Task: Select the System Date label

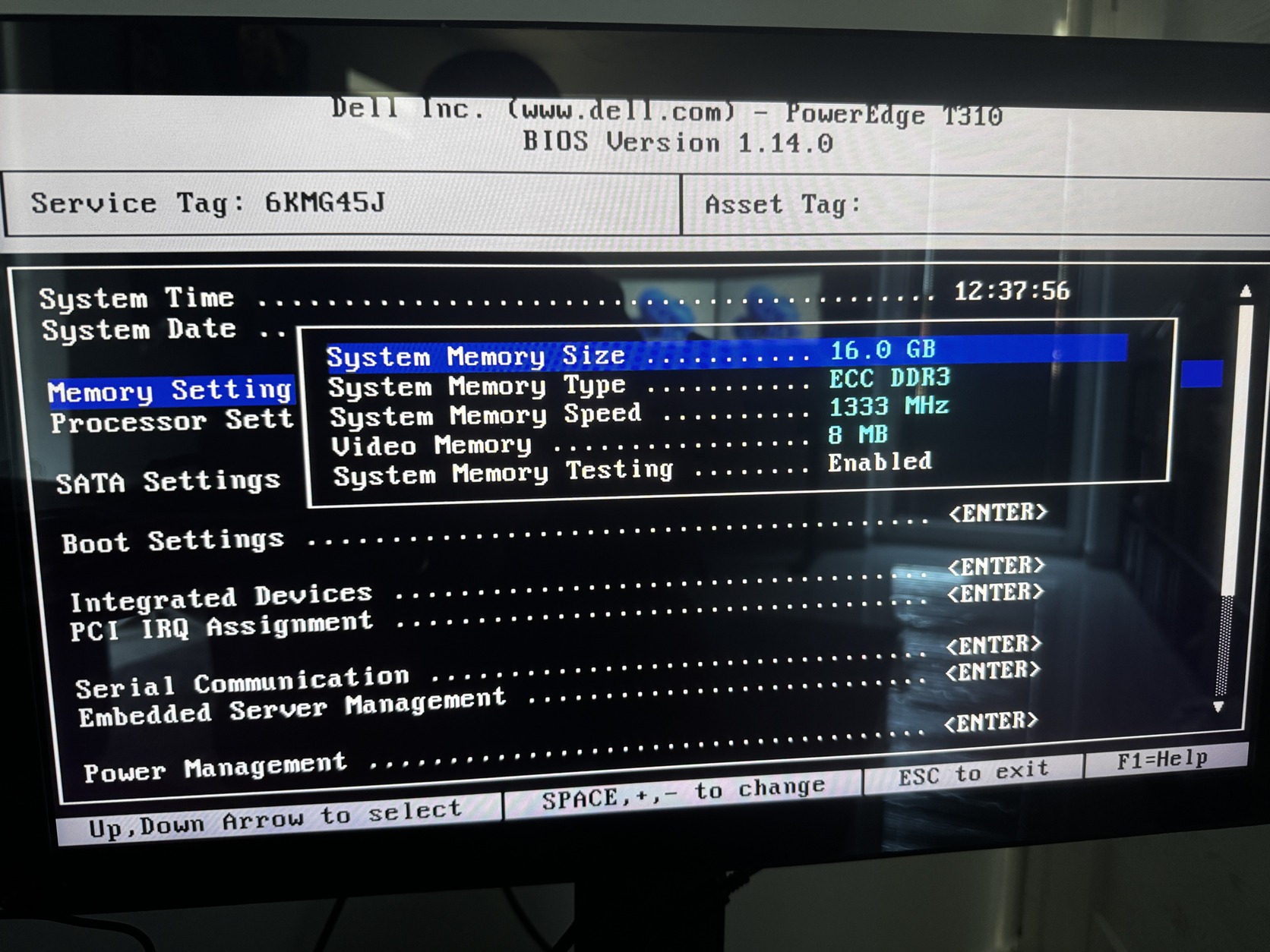Action: click(139, 329)
